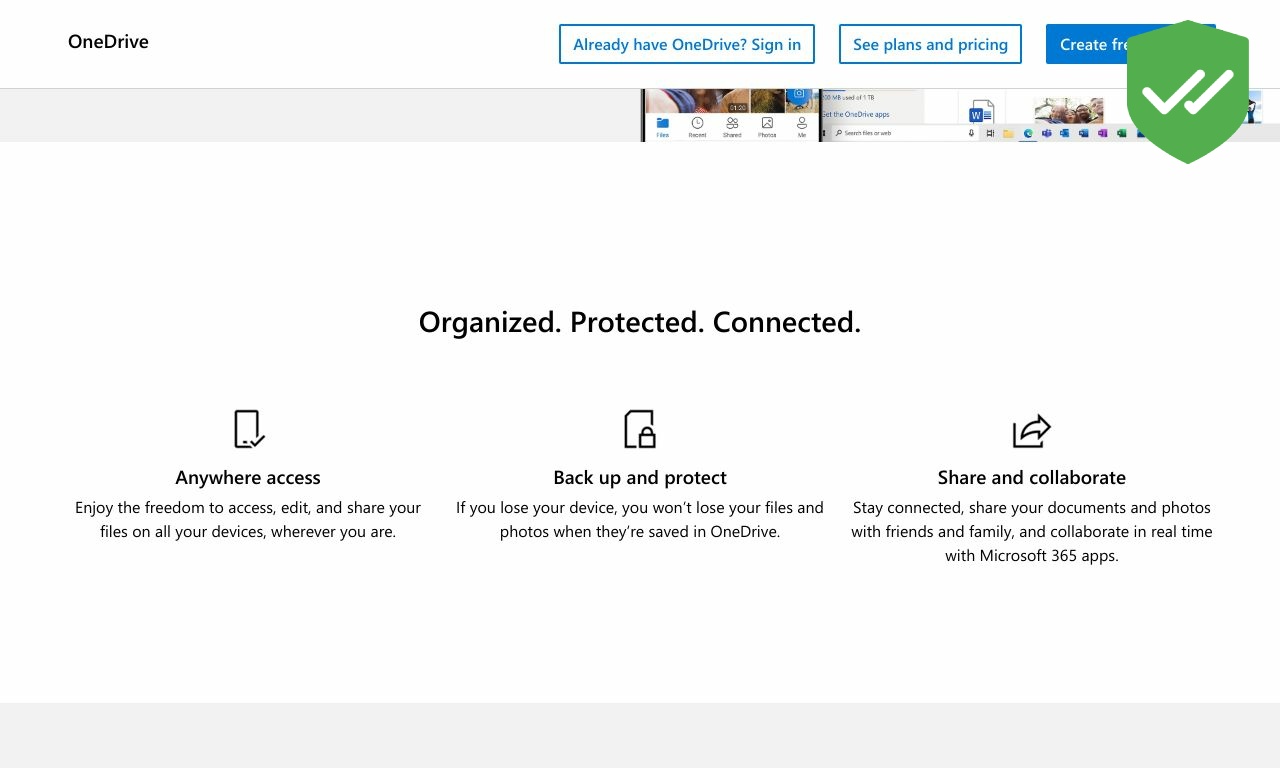Image resolution: width=1280 pixels, height=768 pixels.
Task: Select the 'Share and collaborate' heading
Action: [1032, 478]
